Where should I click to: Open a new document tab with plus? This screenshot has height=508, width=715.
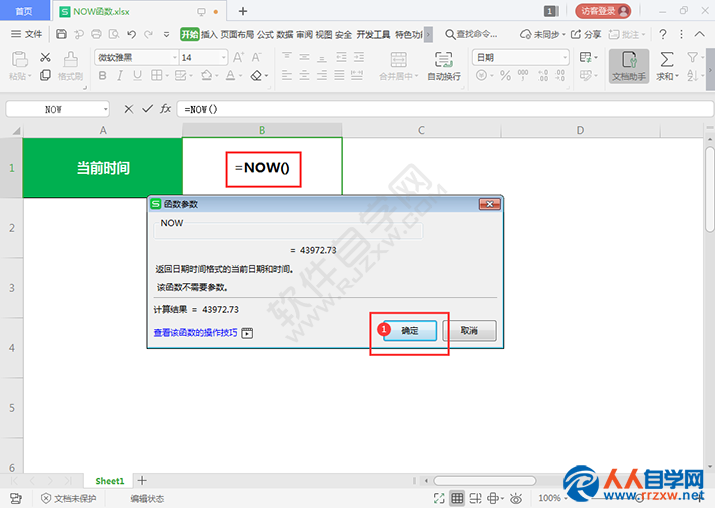tap(243, 11)
